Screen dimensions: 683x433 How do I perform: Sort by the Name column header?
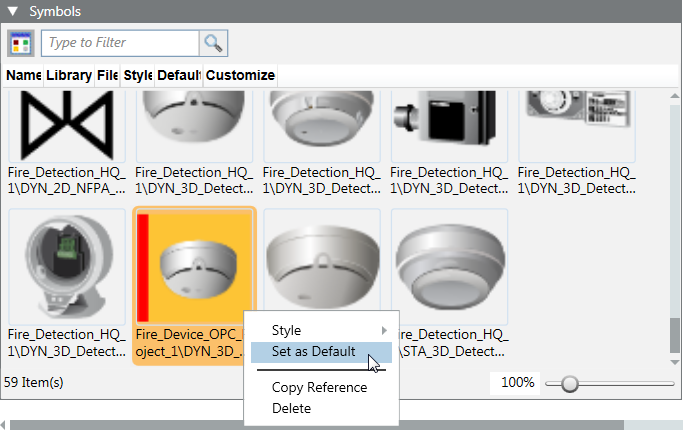(23, 75)
